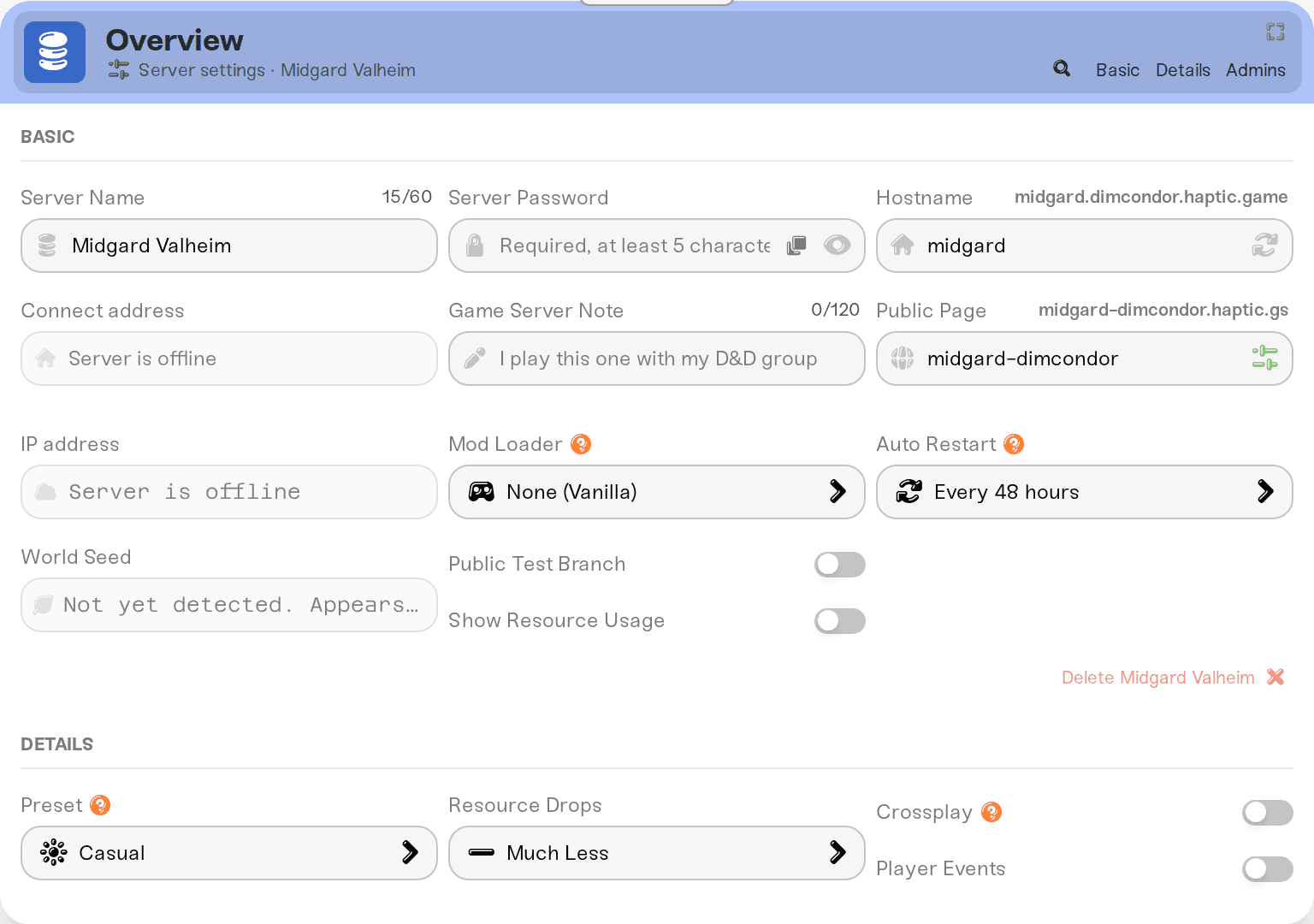Click the server icon inside Server Name field
1314x924 pixels.
click(47, 246)
